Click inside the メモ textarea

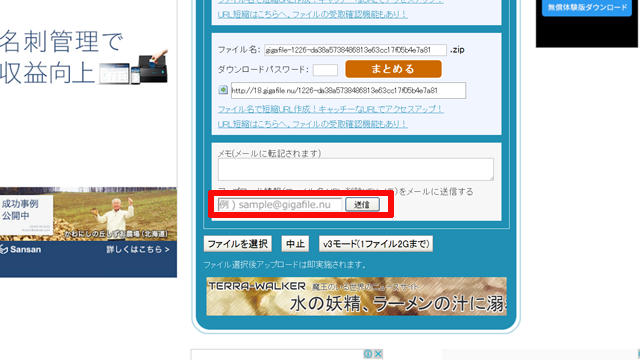pyautogui.click(x=356, y=169)
